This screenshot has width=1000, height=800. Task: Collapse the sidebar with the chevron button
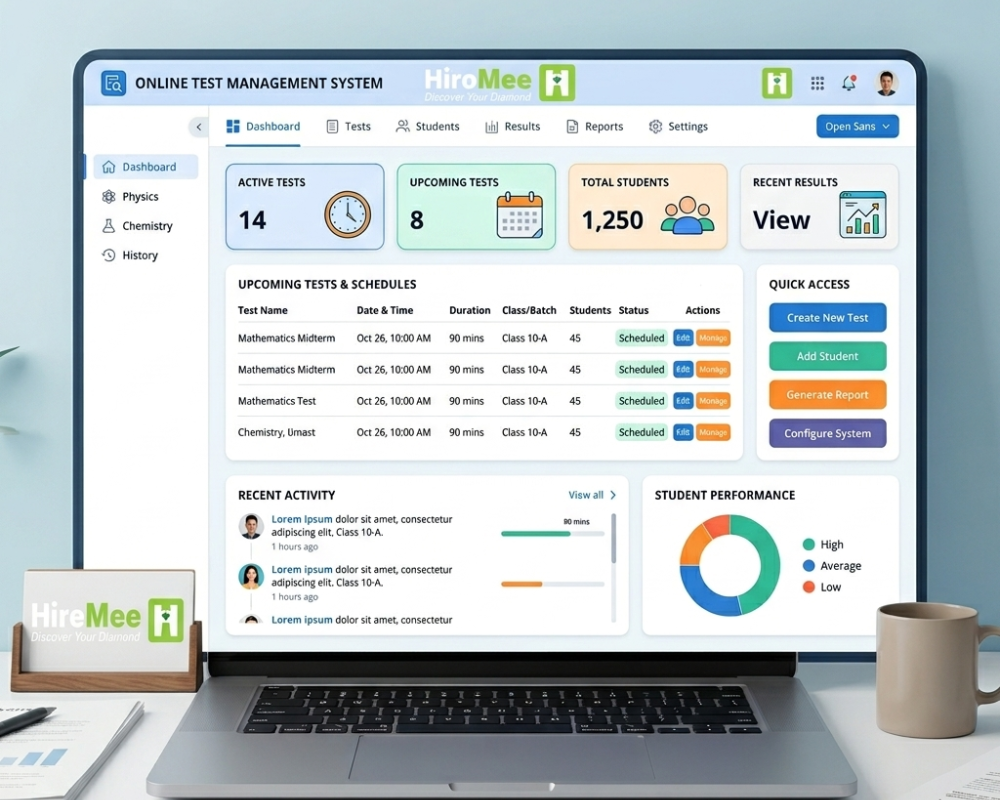198,127
